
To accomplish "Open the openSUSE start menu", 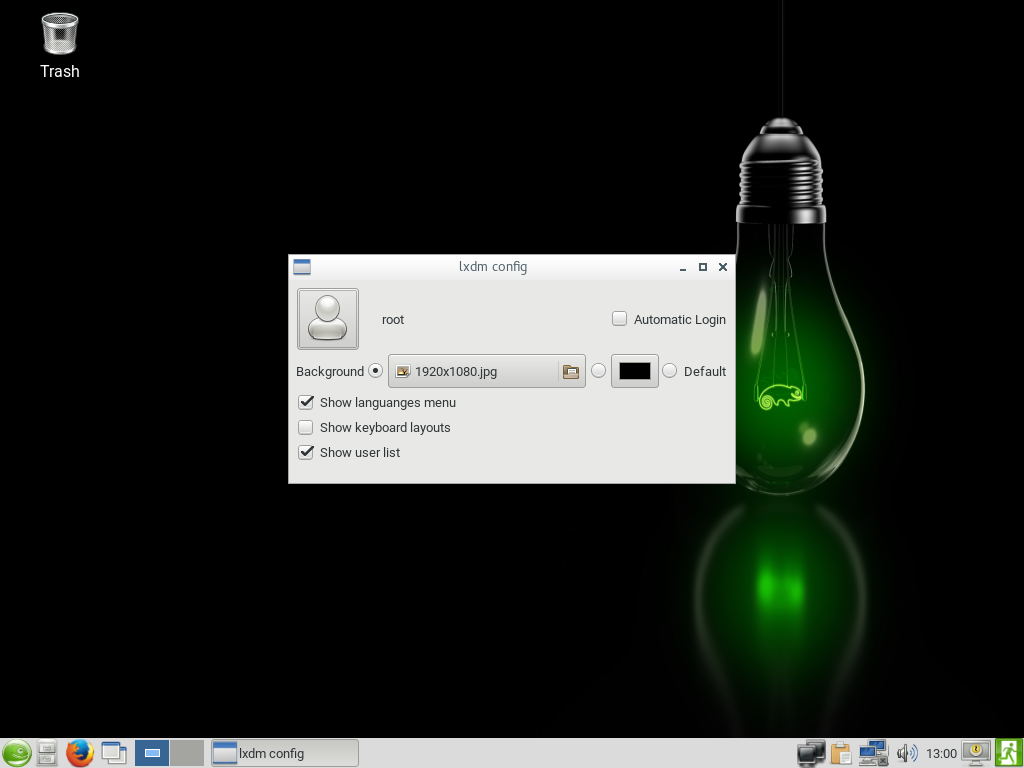I will 16,753.
